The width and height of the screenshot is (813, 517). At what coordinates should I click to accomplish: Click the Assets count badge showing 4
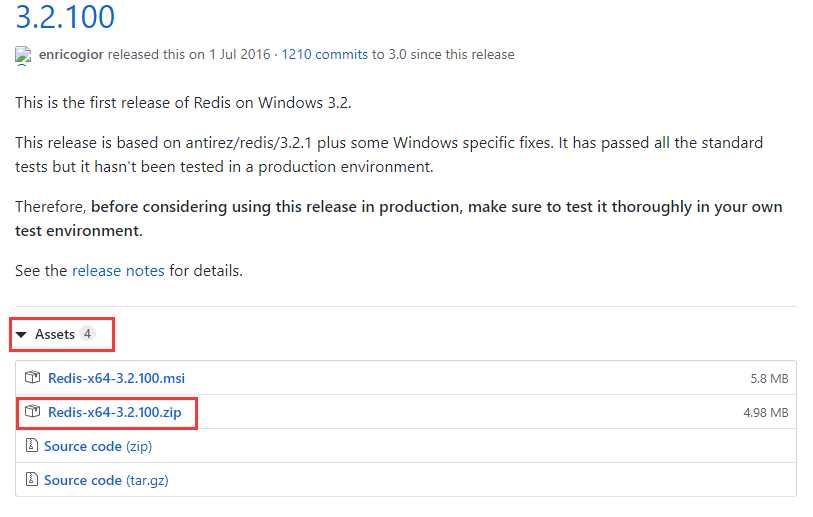pos(88,334)
